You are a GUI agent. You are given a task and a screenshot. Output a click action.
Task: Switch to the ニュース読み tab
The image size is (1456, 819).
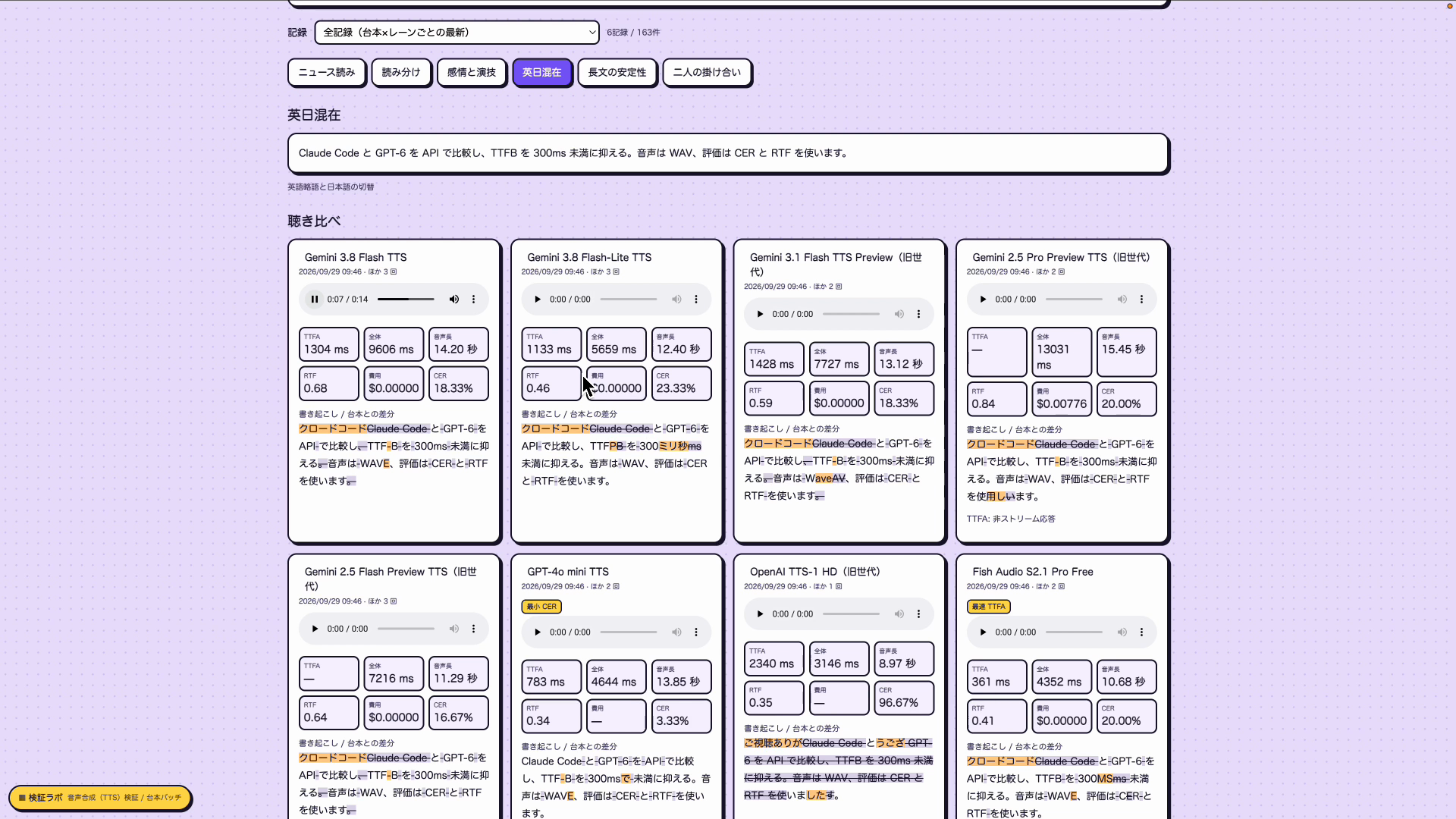click(327, 72)
